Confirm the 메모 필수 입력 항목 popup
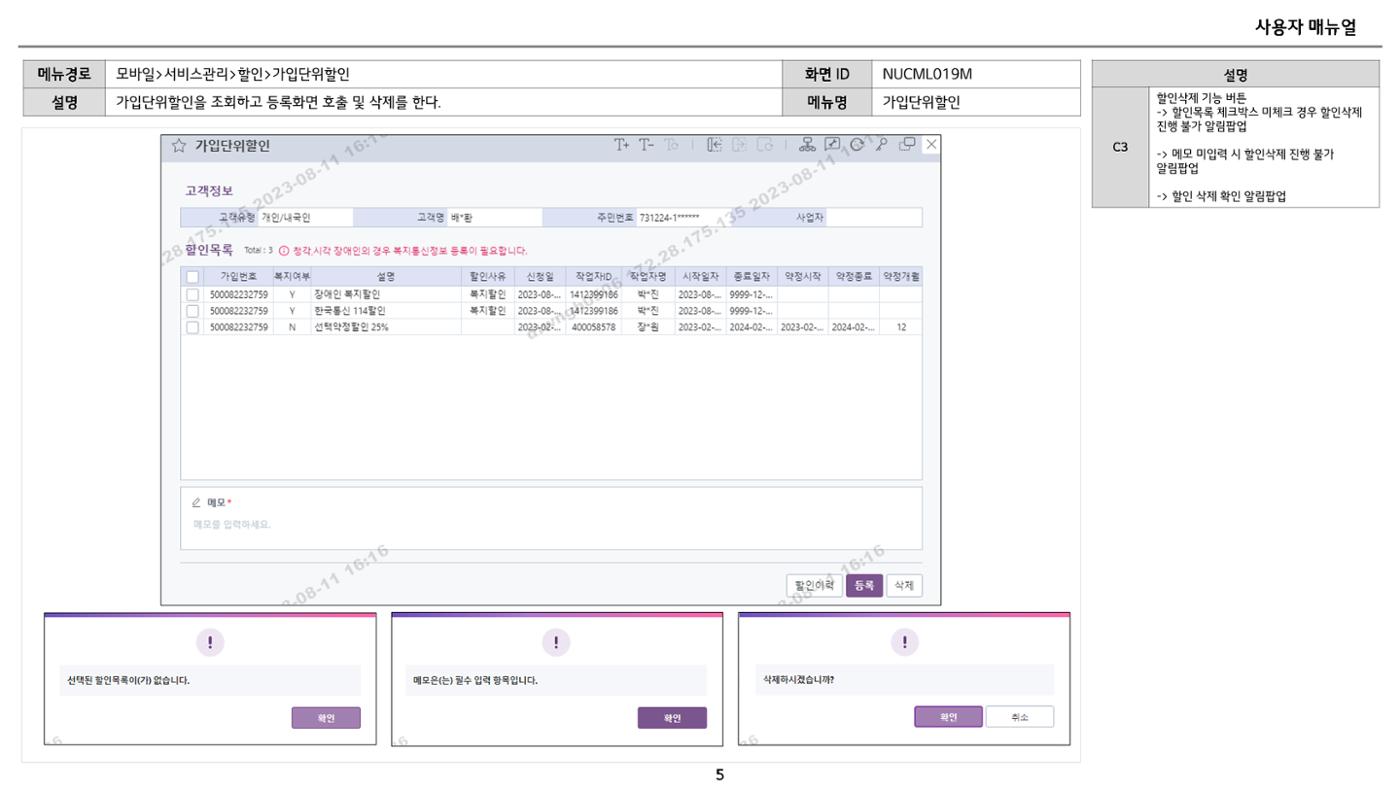Screen dimensions: 1400x788 point(672,717)
